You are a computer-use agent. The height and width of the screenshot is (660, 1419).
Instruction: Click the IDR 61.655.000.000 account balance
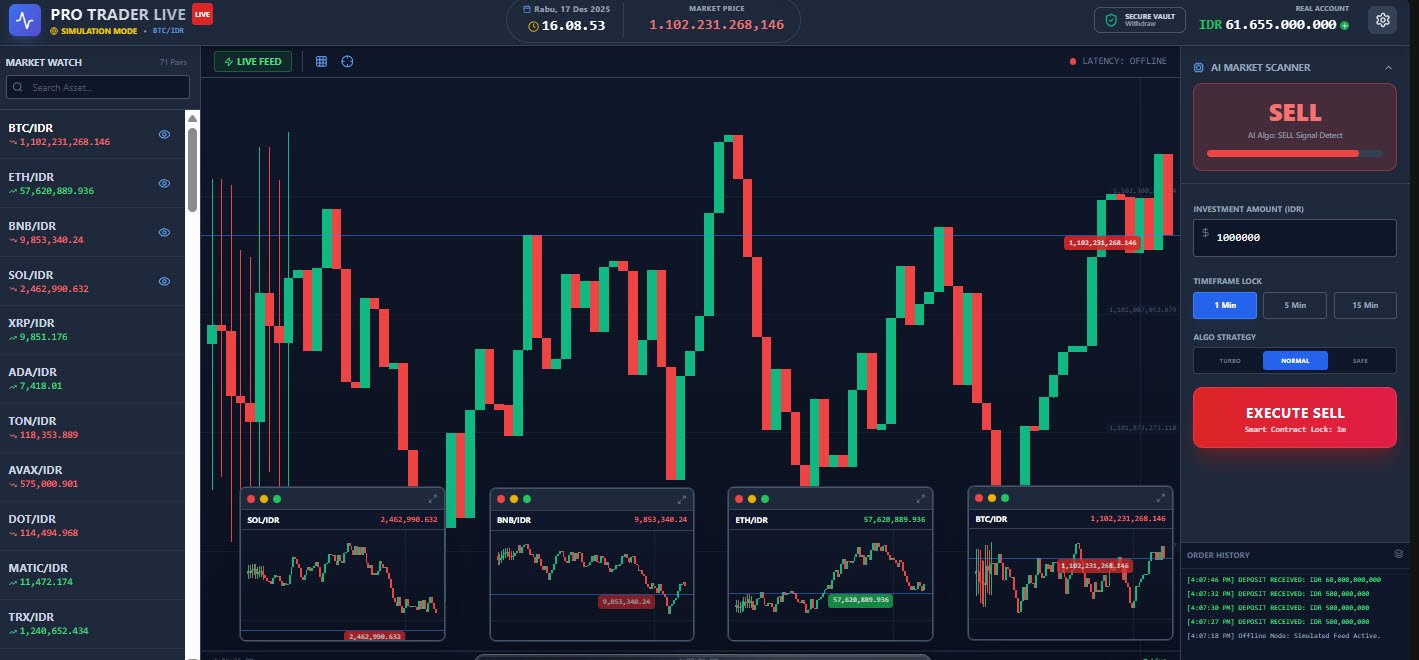tap(1268, 25)
